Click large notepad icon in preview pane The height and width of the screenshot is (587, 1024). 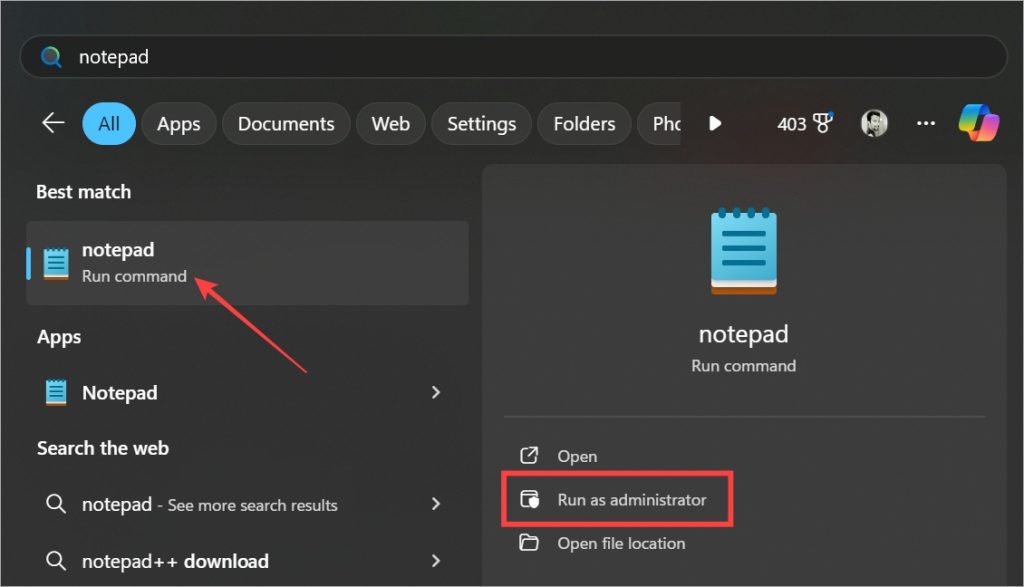coord(743,251)
